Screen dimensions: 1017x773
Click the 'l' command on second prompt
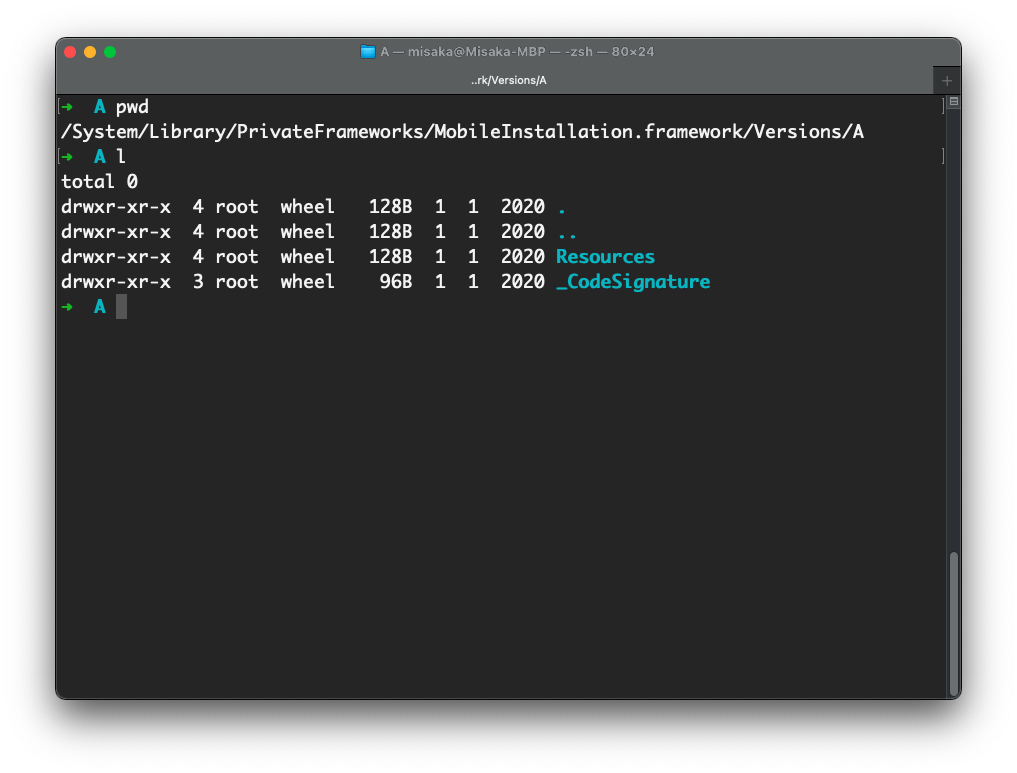click(121, 156)
